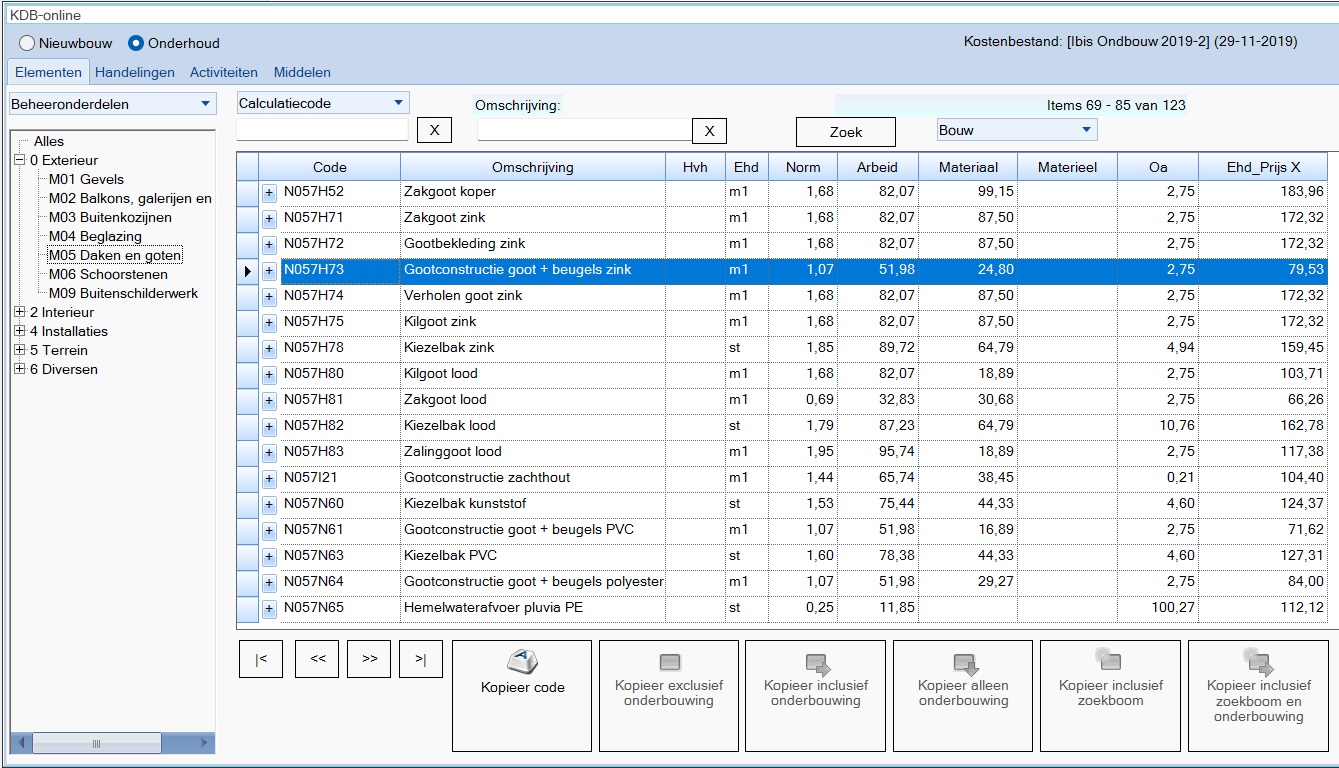Click Kopieer exclusief onderbouwing button
1339x768 pixels.
click(669, 696)
